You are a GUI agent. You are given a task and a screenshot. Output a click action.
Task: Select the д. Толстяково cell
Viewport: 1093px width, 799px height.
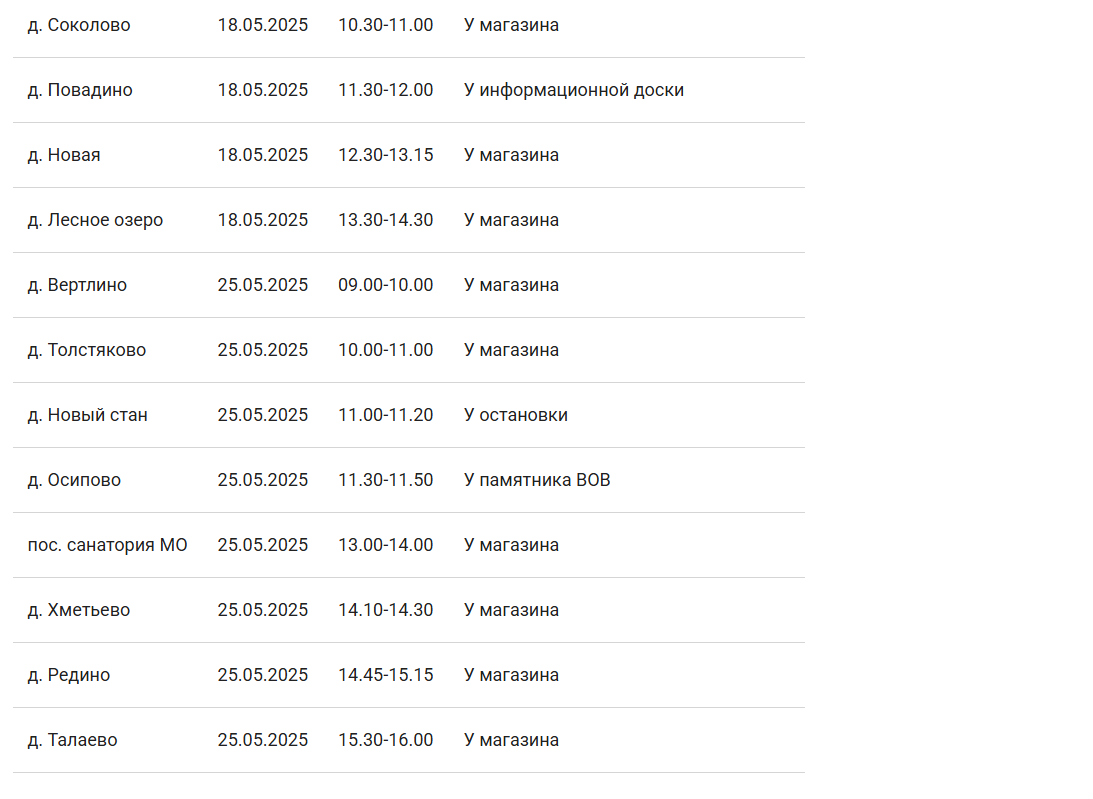point(87,350)
